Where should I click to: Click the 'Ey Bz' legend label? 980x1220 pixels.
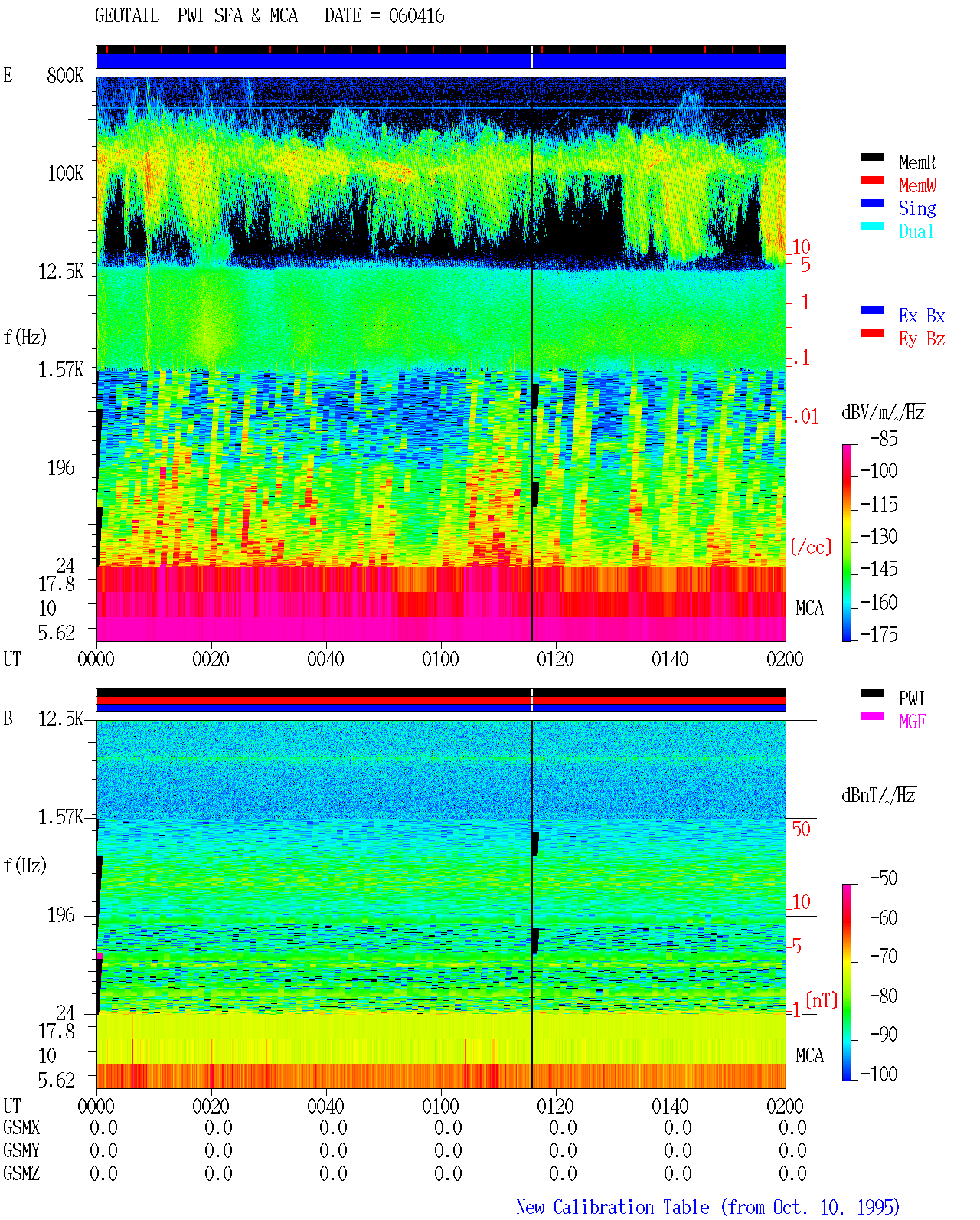tap(922, 339)
